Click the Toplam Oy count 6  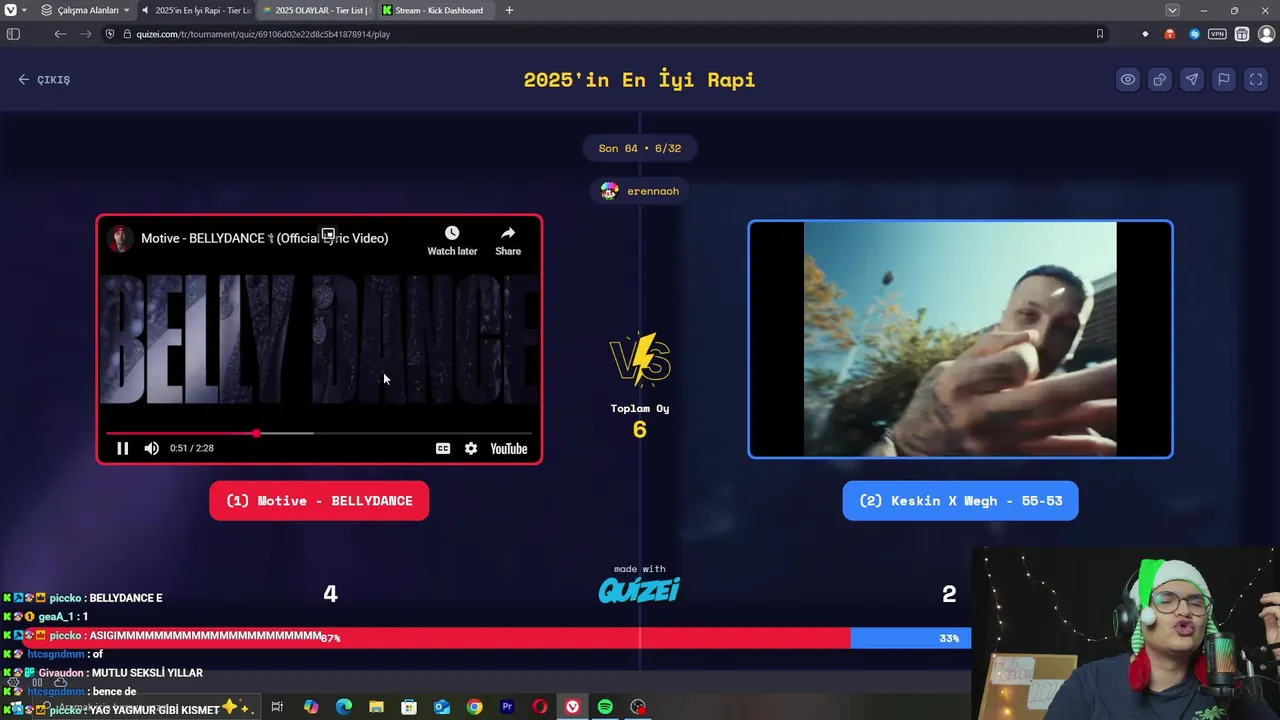click(640, 430)
